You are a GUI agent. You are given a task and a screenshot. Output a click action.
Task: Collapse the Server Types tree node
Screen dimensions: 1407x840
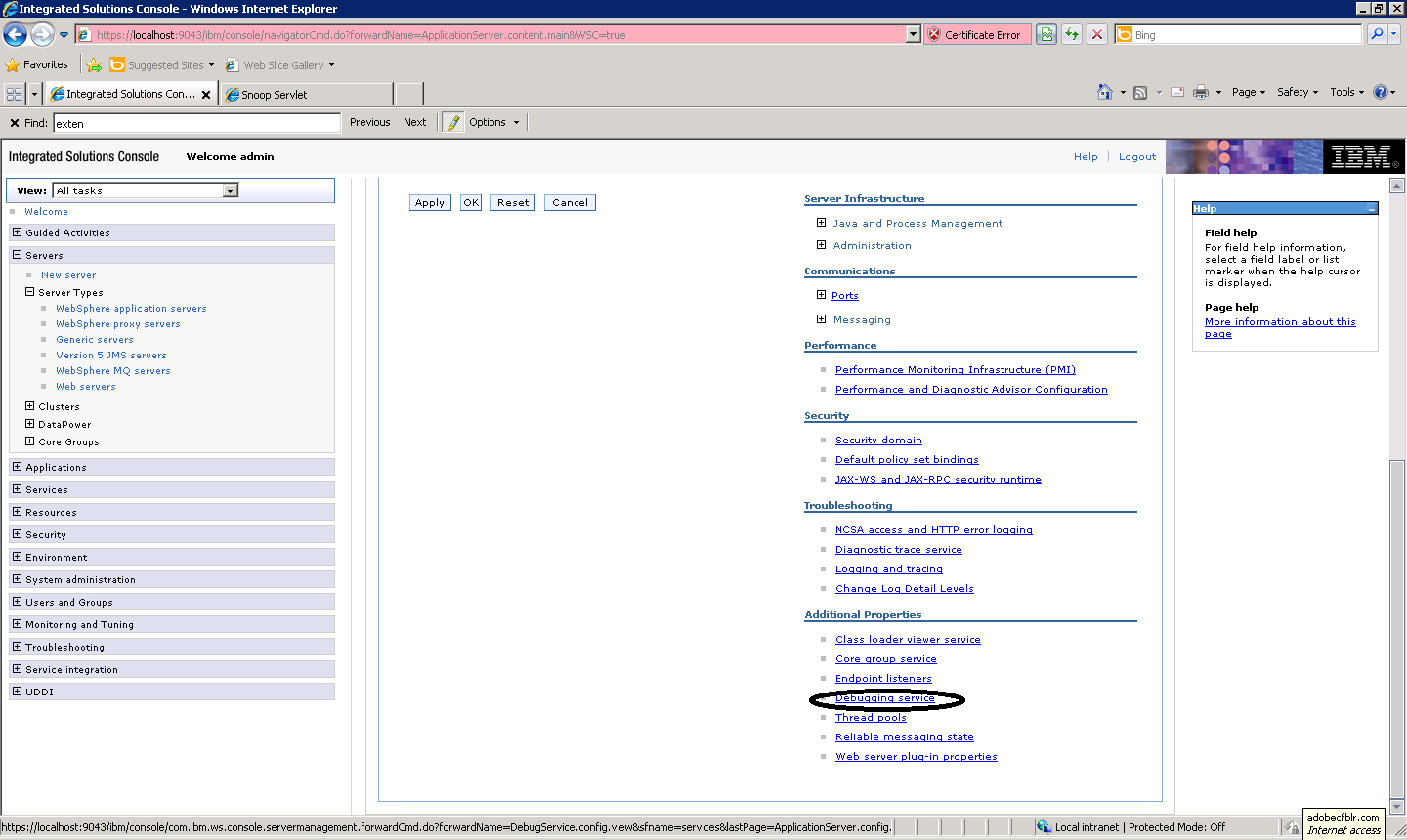[x=29, y=292]
